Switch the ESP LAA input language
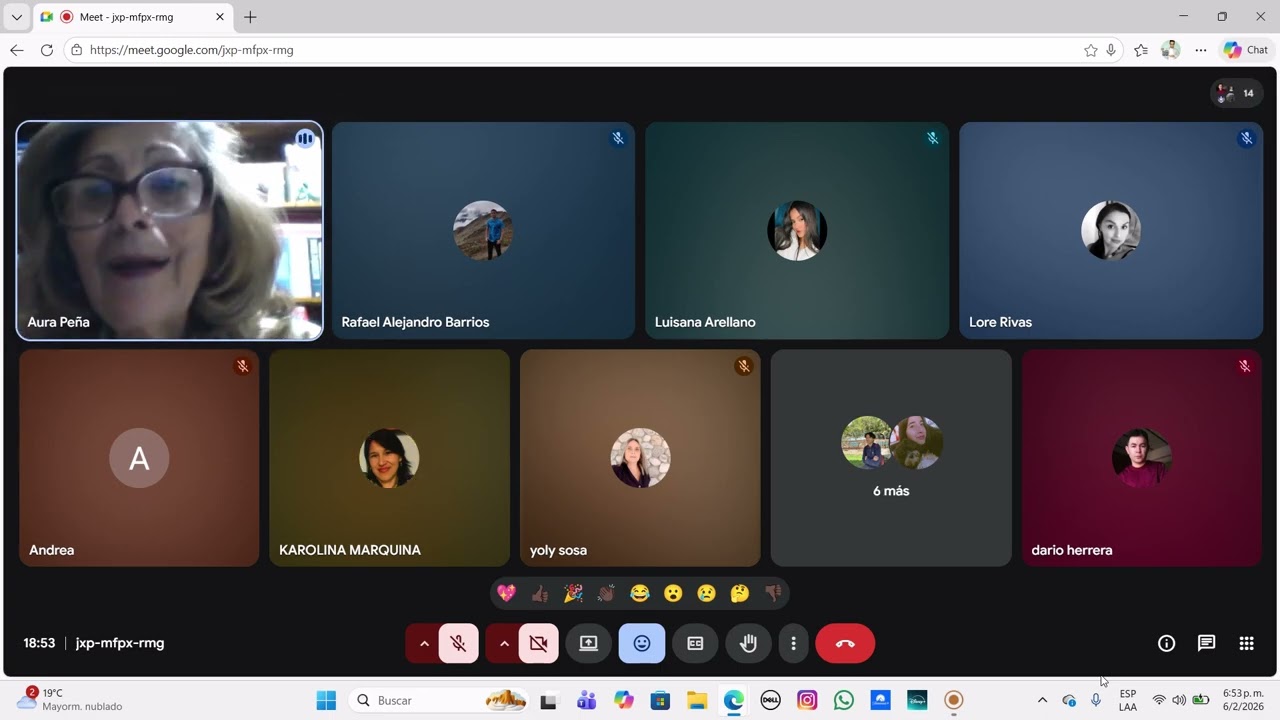The image size is (1280, 720). click(1128, 700)
